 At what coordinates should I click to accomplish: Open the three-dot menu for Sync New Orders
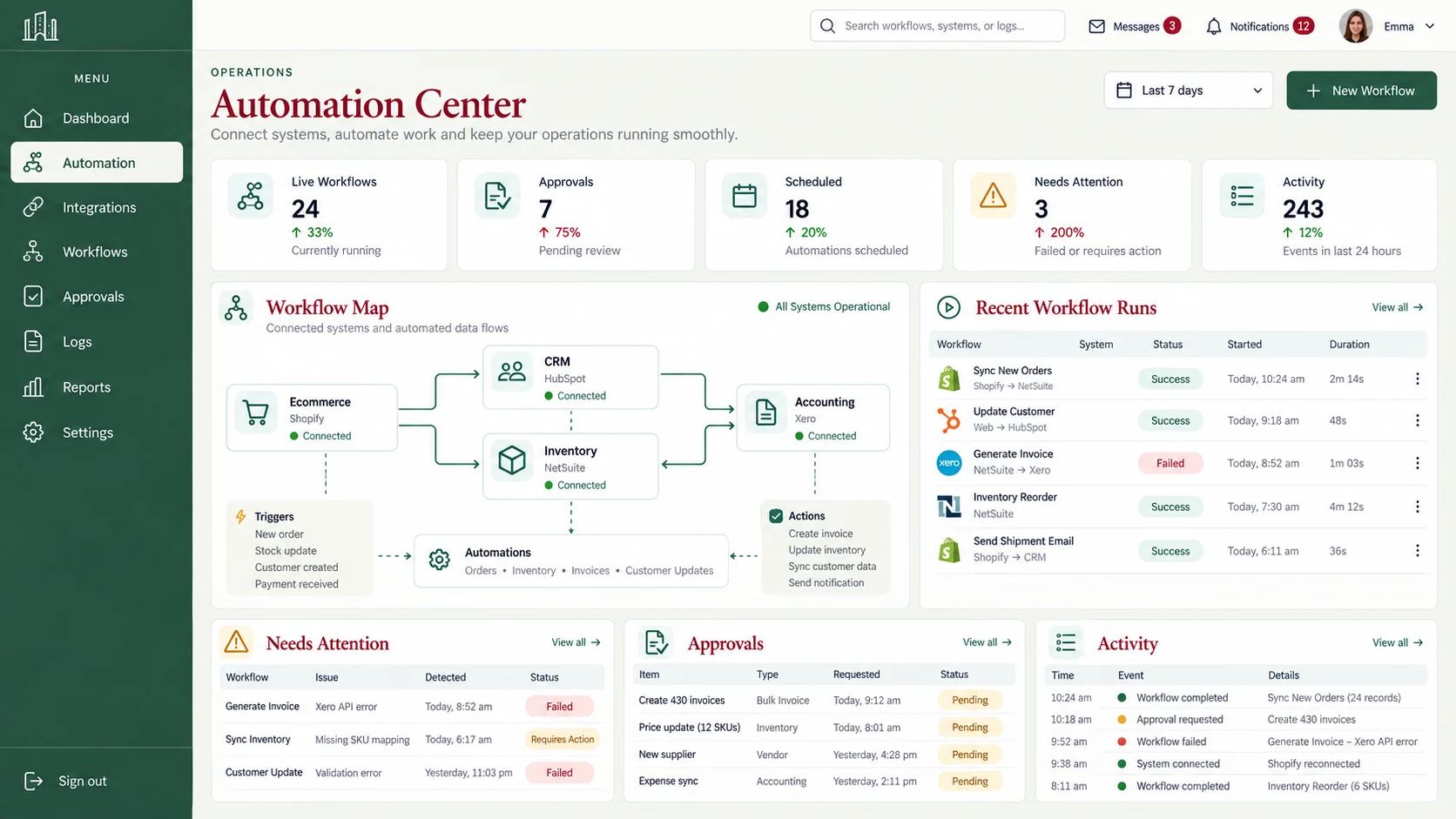click(x=1417, y=379)
